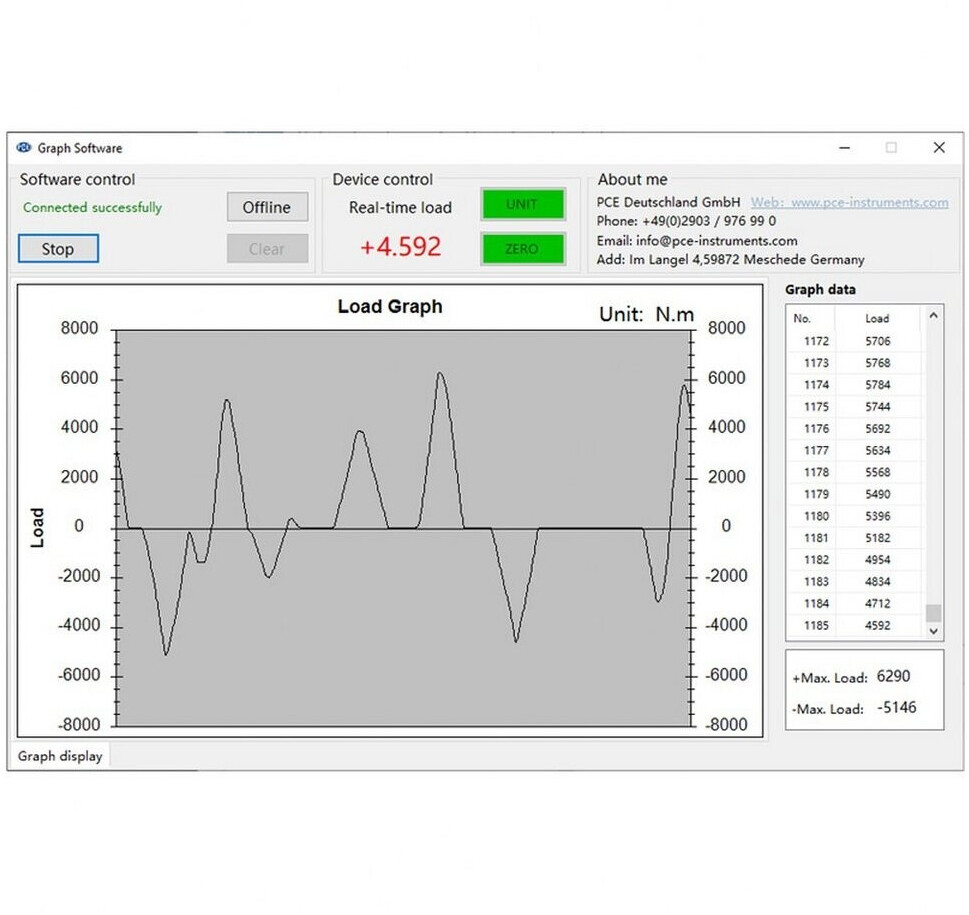Screen dimensions: 969x915
Task: Click the green ZERO button
Action: tap(522, 248)
